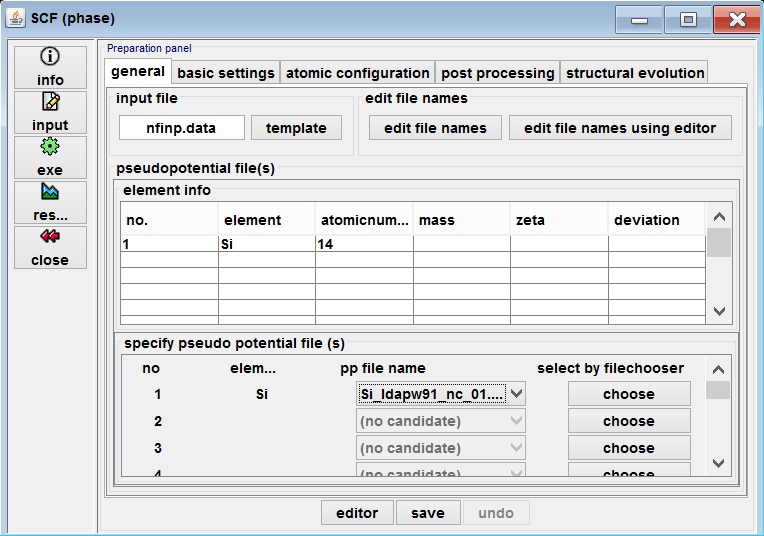Click edit file names using editor button
764x536 pixels.
pyautogui.click(x=620, y=128)
